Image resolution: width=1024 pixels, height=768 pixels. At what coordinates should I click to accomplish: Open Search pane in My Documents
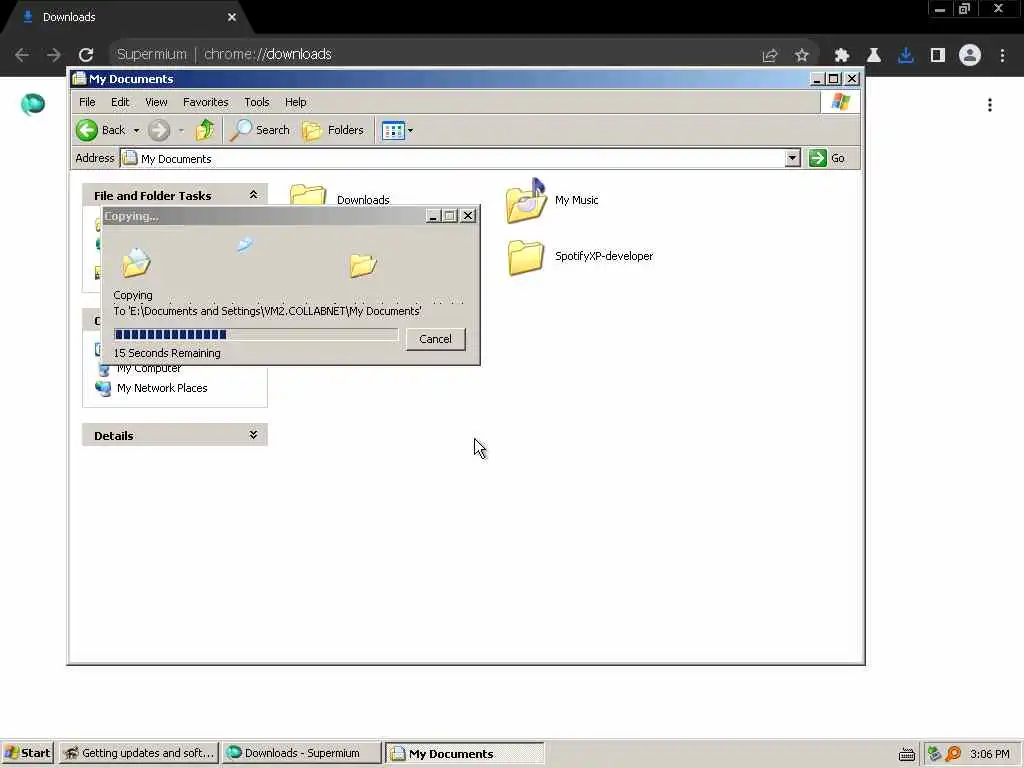pos(260,130)
